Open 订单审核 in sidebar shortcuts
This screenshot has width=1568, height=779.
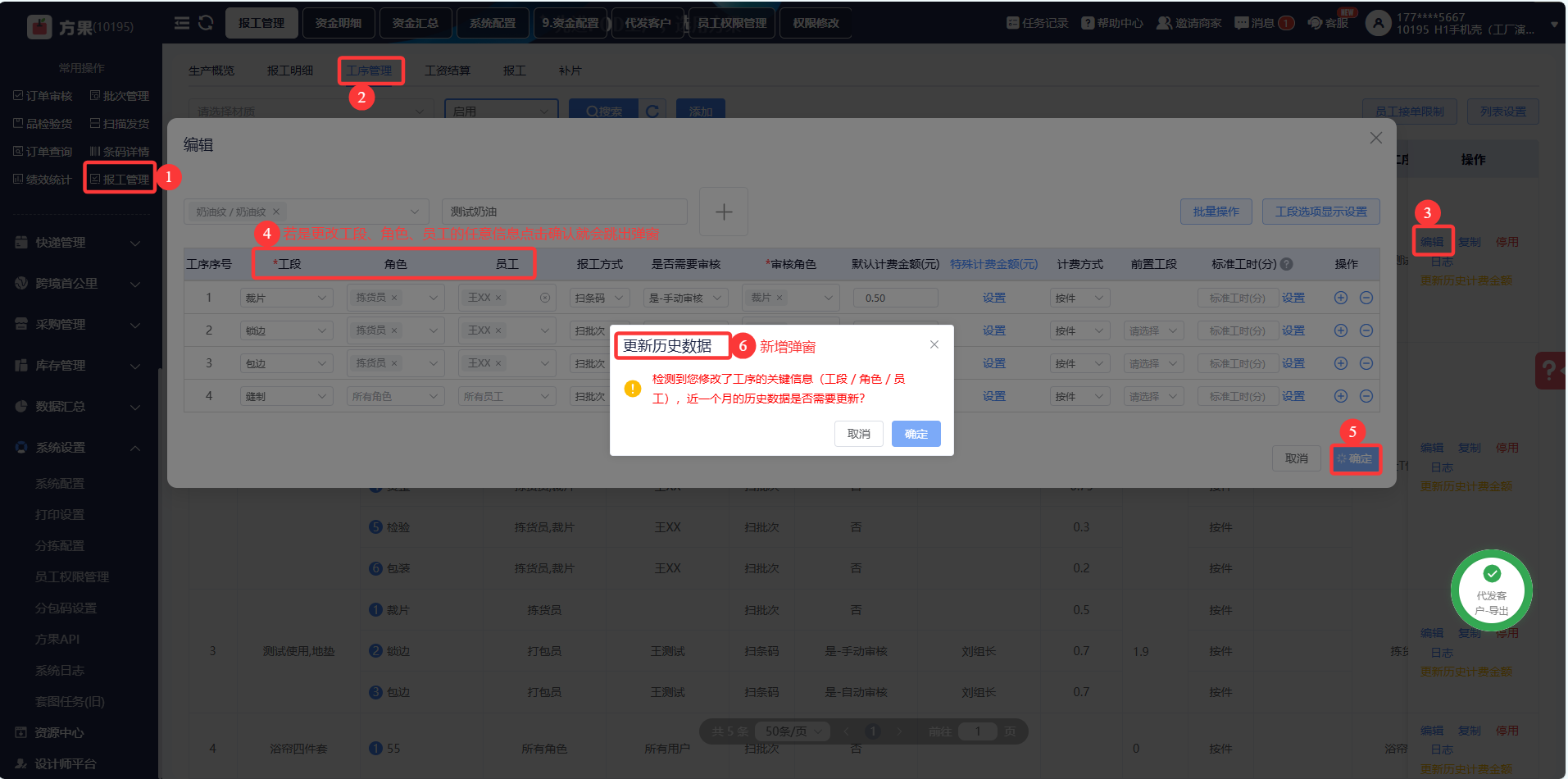tap(43, 96)
